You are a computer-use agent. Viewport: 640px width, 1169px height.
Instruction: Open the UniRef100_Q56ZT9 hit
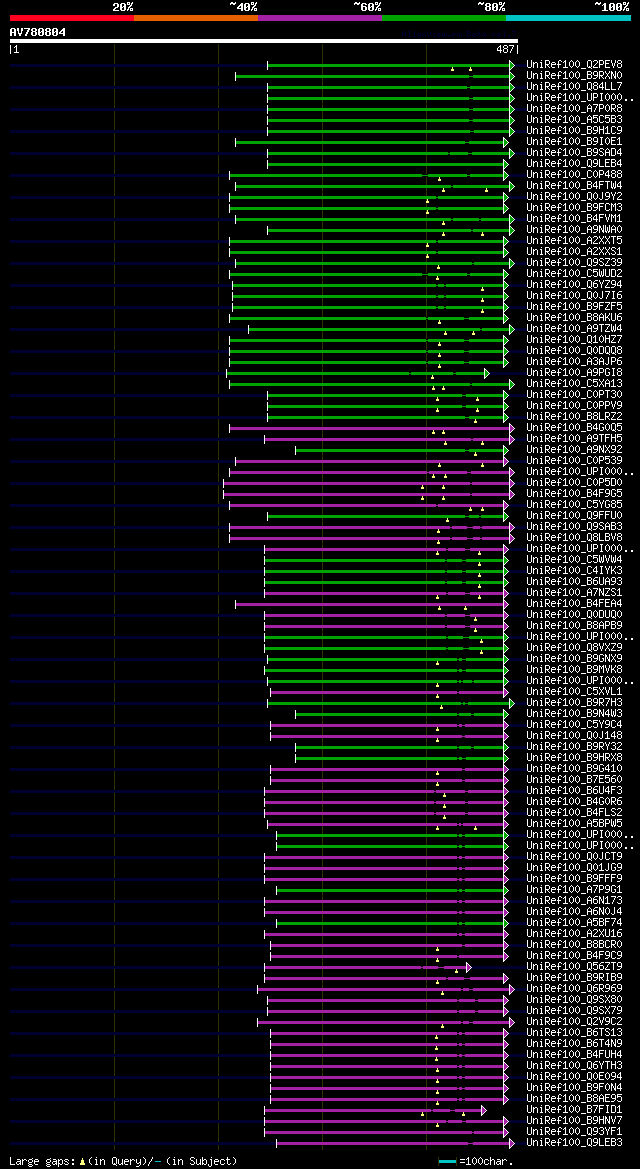[x=574, y=966]
